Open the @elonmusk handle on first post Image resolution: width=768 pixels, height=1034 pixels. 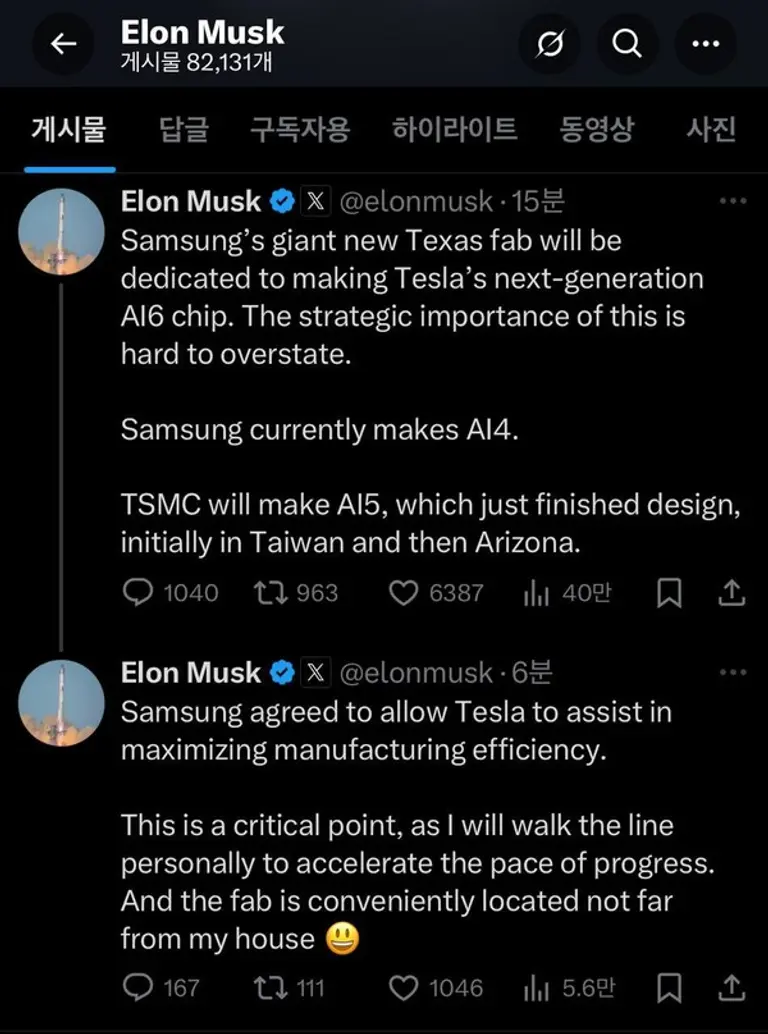(416, 201)
